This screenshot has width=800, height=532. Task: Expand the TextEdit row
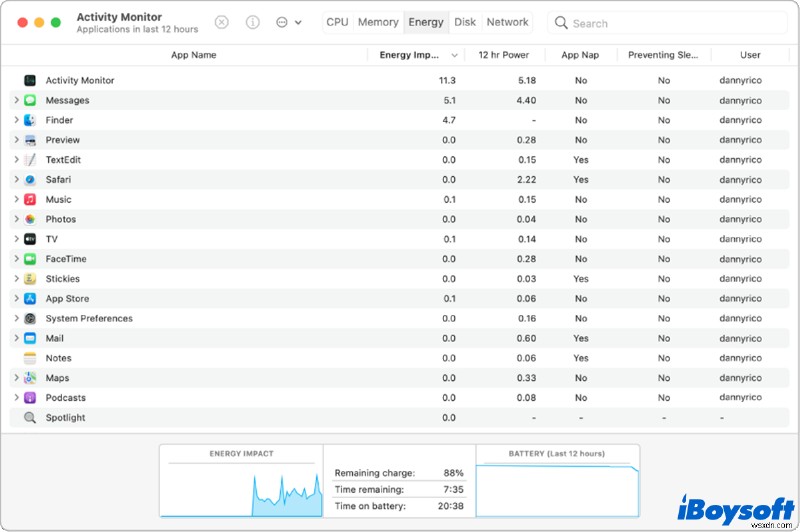(x=16, y=160)
